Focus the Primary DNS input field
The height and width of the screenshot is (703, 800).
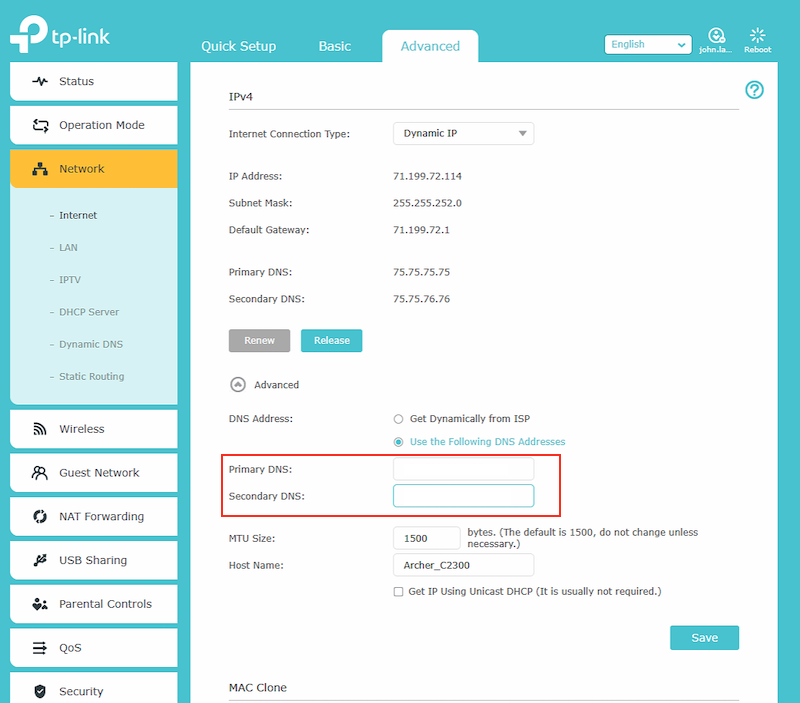click(463, 469)
